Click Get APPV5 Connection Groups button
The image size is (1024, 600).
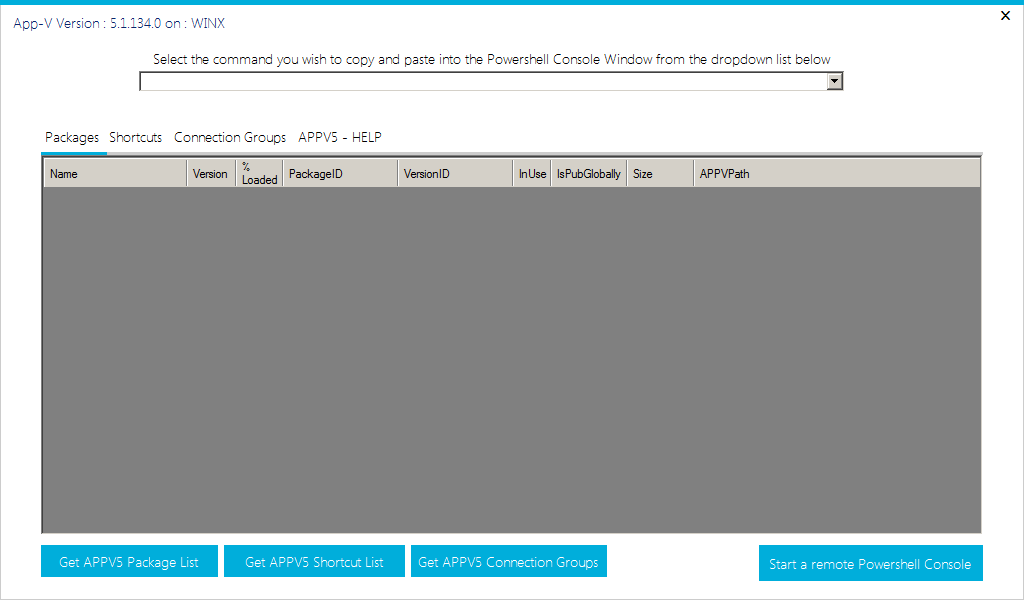(x=509, y=561)
